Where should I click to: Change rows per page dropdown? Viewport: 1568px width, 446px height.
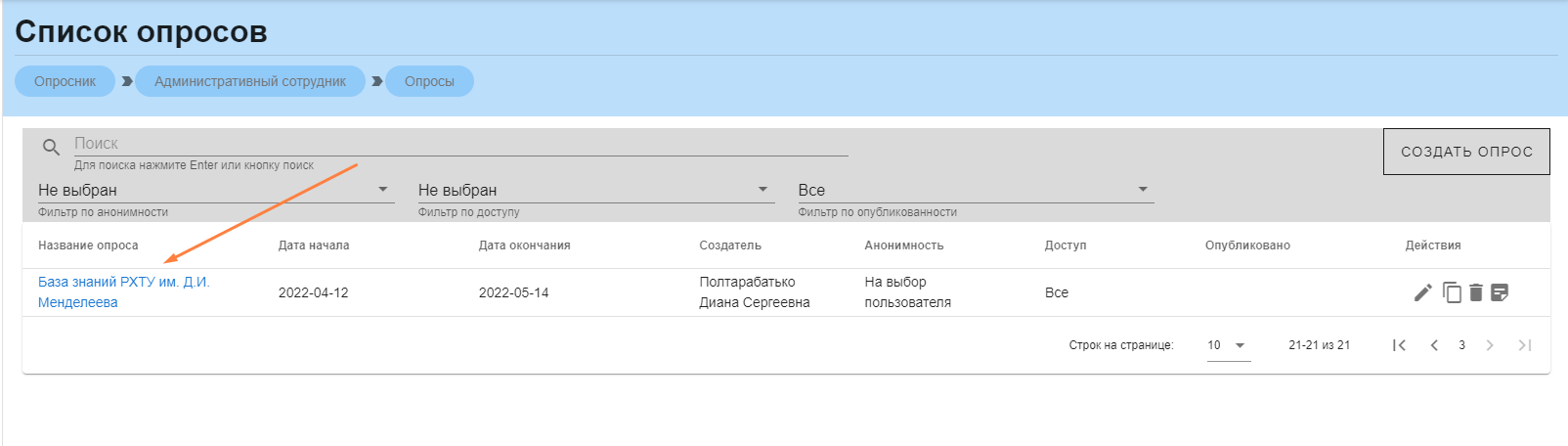point(1228,345)
